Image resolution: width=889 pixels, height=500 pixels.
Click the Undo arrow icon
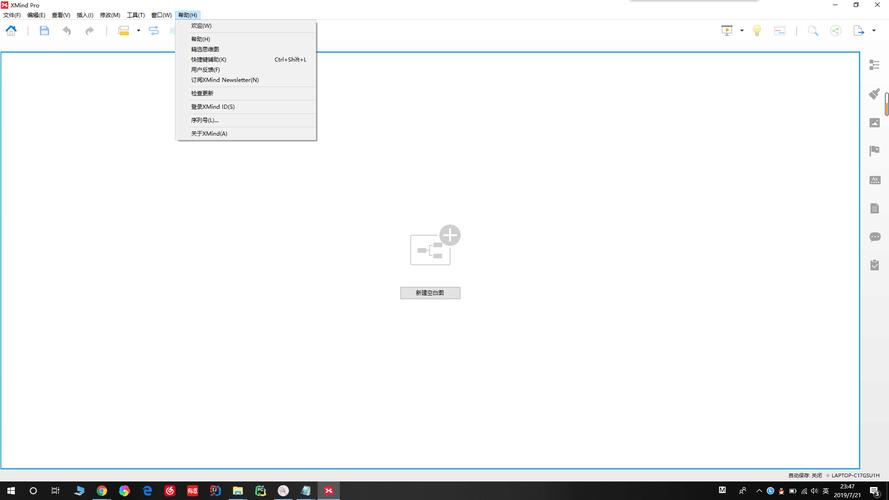(67, 31)
